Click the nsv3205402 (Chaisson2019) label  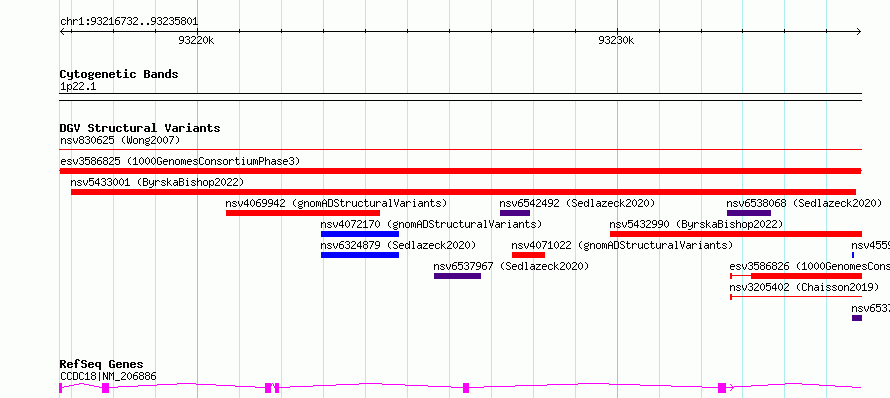pyautogui.click(x=804, y=287)
